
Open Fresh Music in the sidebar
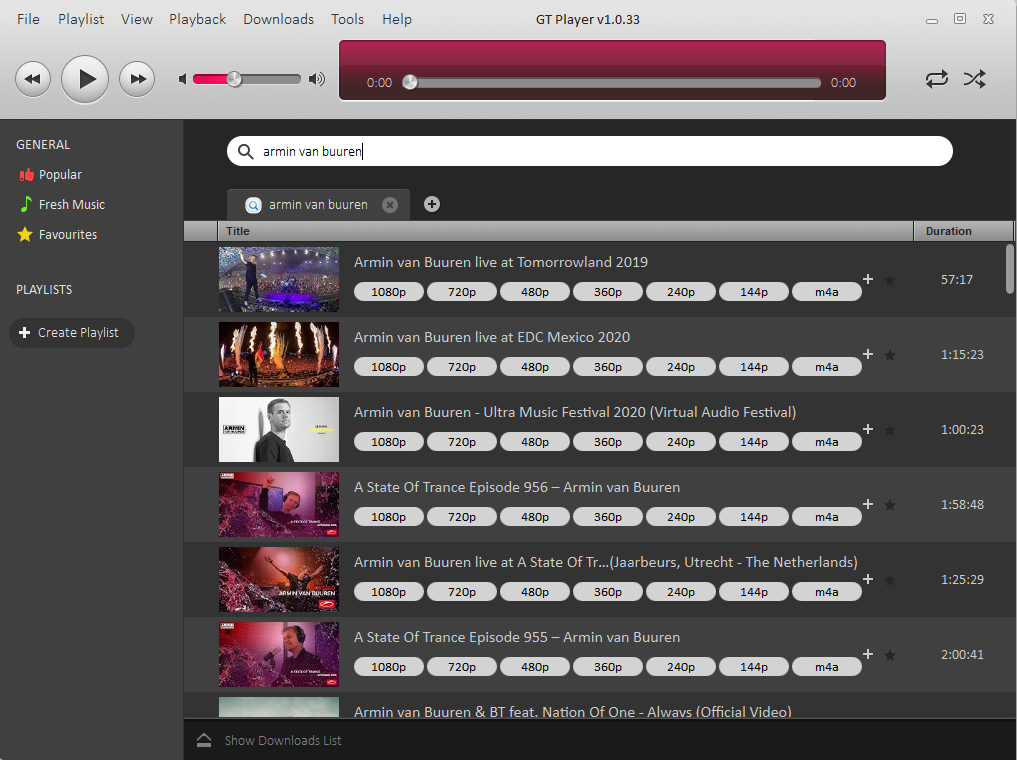click(71, 204)
